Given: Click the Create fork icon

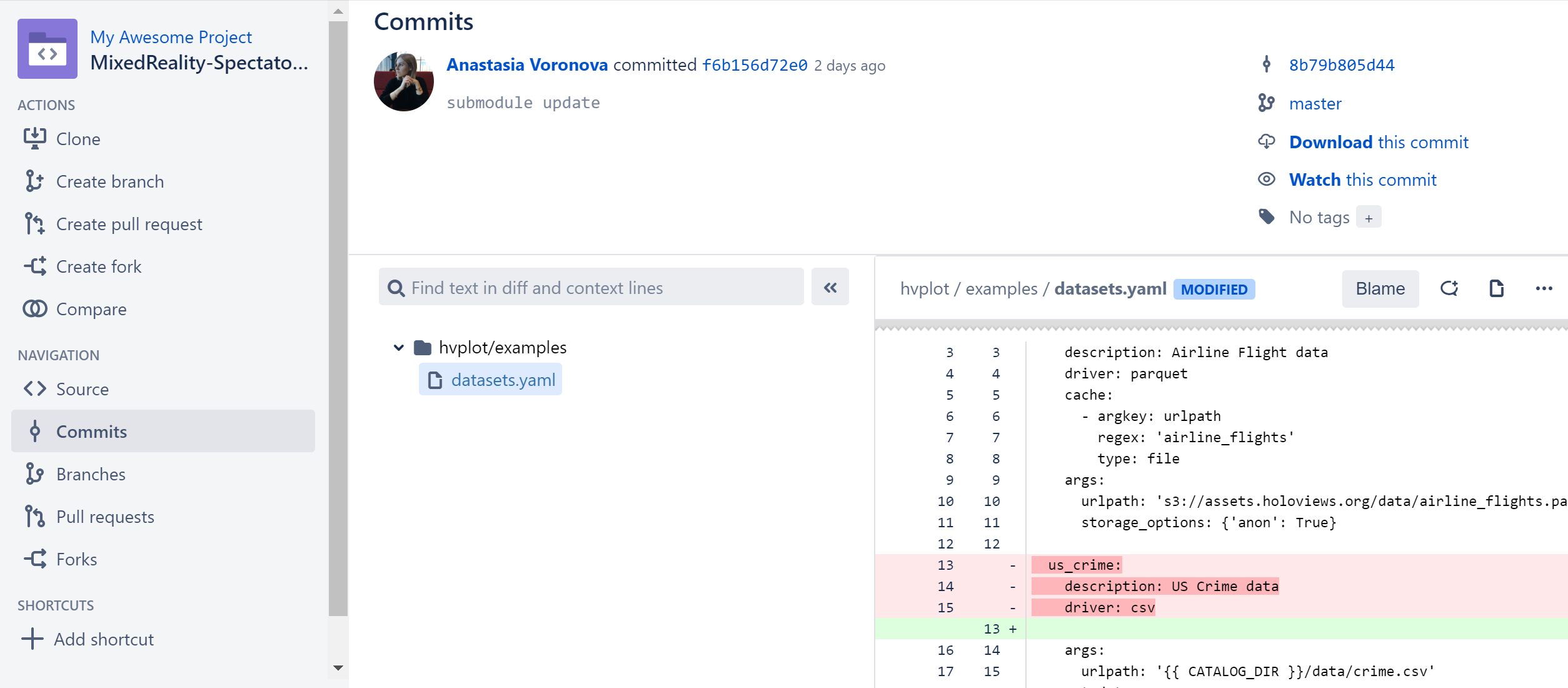Looking at the screenshot, I should click(x=34, y=266).
